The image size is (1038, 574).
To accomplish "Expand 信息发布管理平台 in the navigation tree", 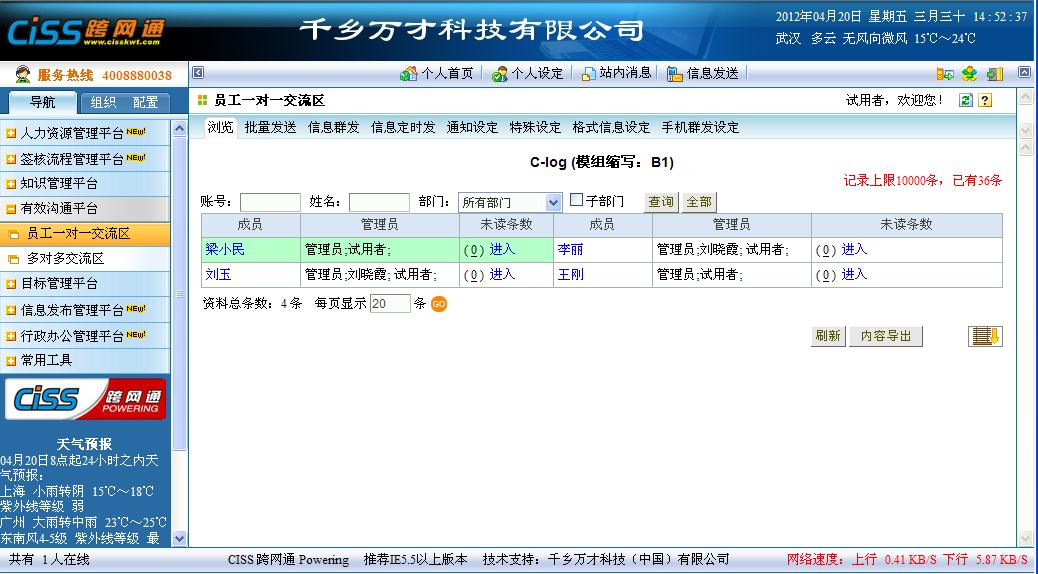I will pos(11,311).
